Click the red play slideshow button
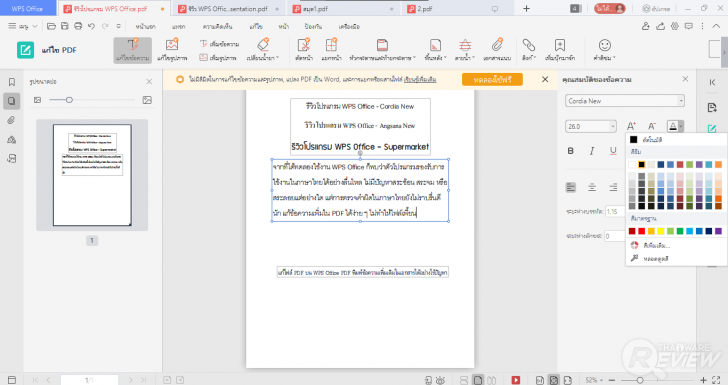 [516, 380]
